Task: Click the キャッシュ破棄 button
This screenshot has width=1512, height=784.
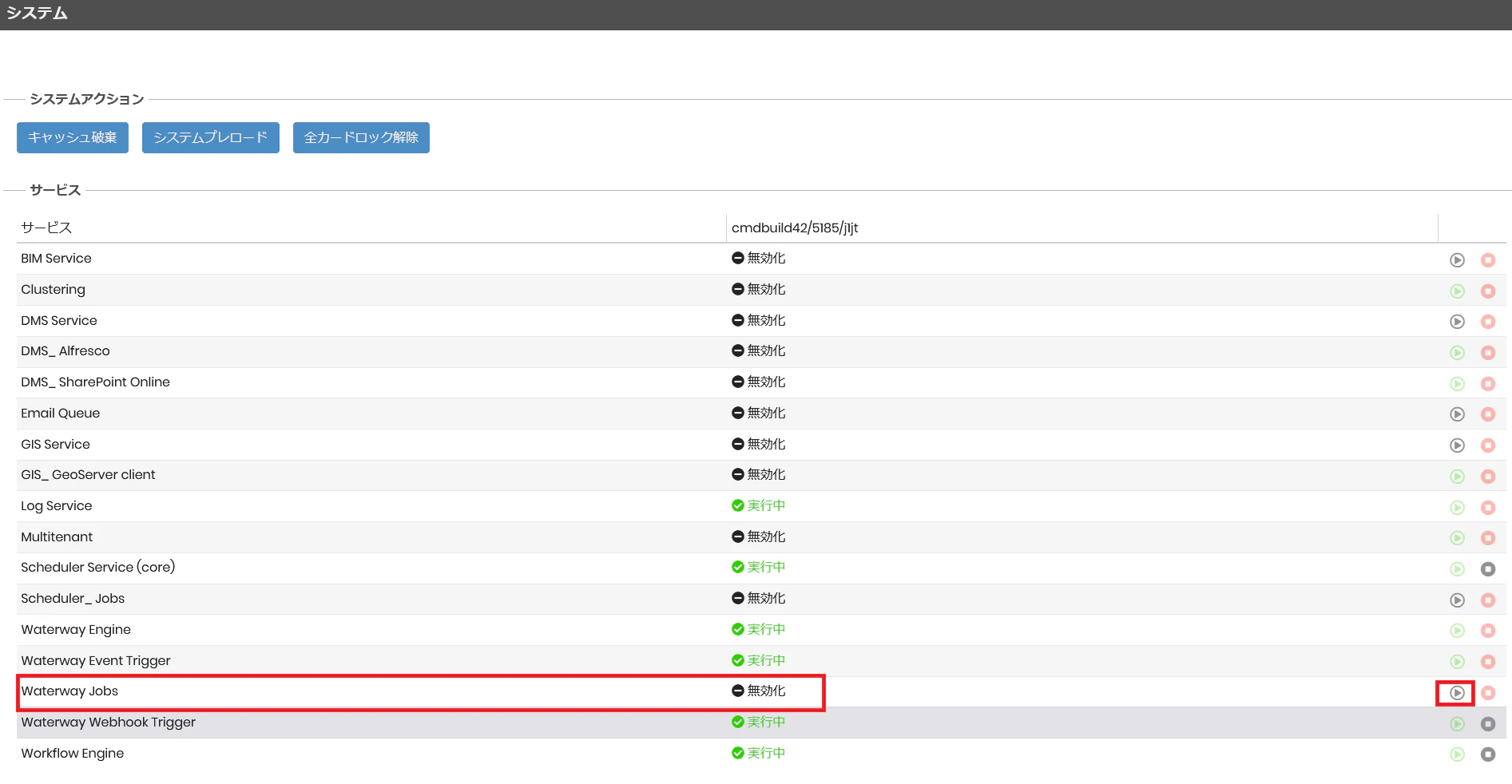Action: coord(73,137)
